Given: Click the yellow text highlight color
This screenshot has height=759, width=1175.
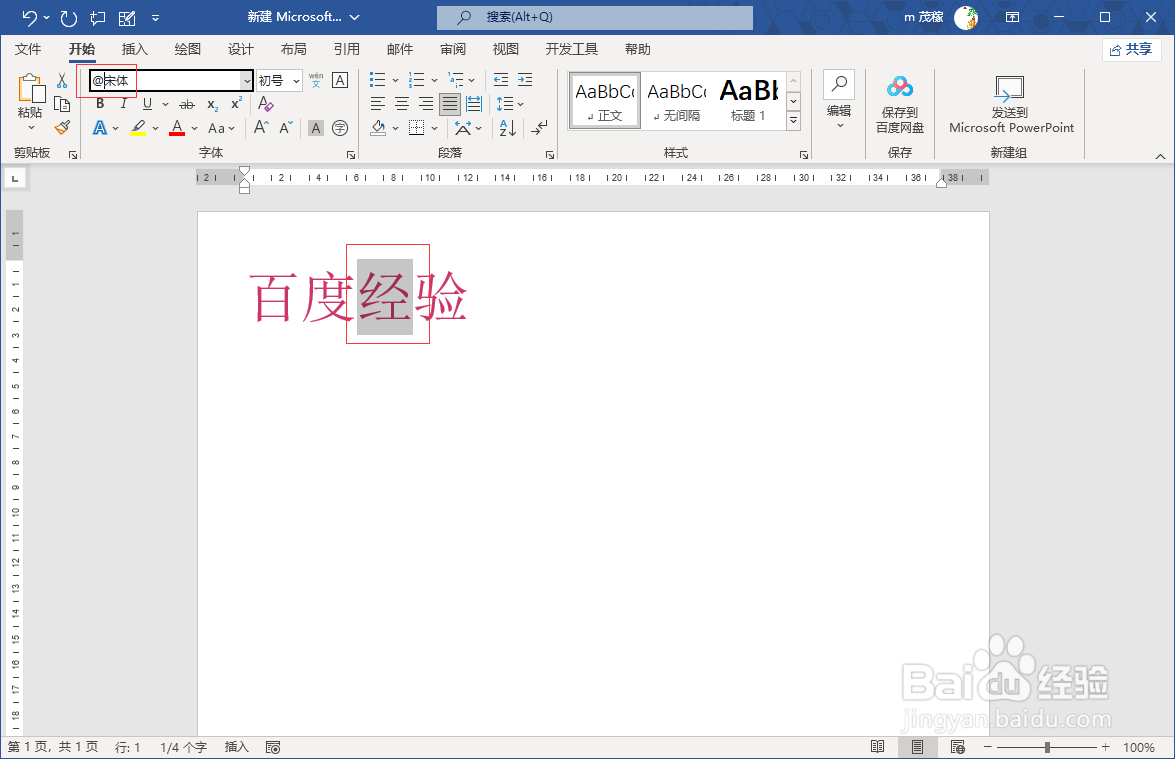Looking at the screenshot, I should point(139,128).
